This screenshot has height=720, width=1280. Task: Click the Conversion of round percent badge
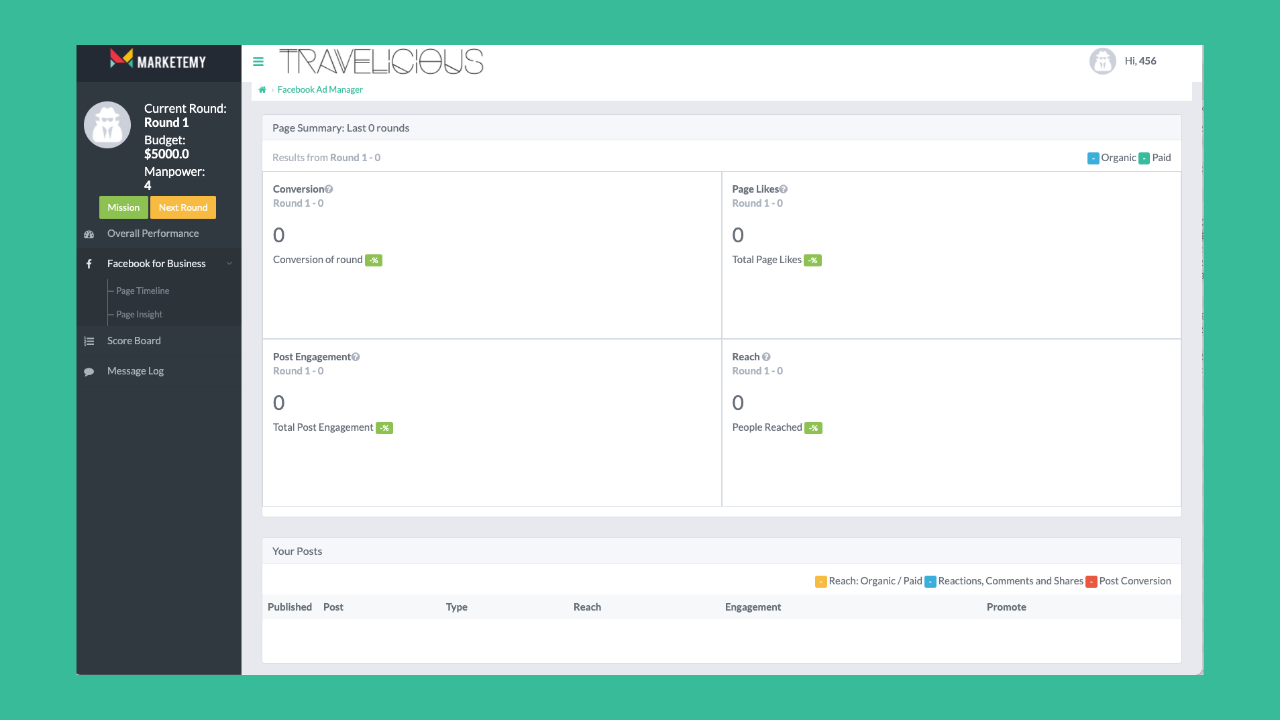373,260
